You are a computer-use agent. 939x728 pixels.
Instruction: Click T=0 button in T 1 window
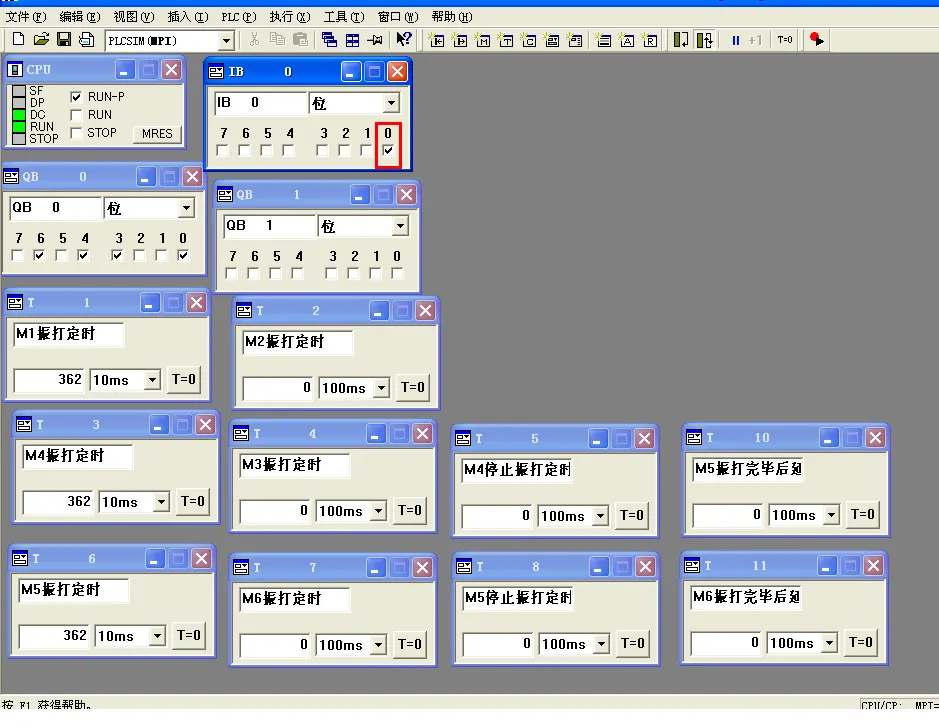(x=184, y=380)
